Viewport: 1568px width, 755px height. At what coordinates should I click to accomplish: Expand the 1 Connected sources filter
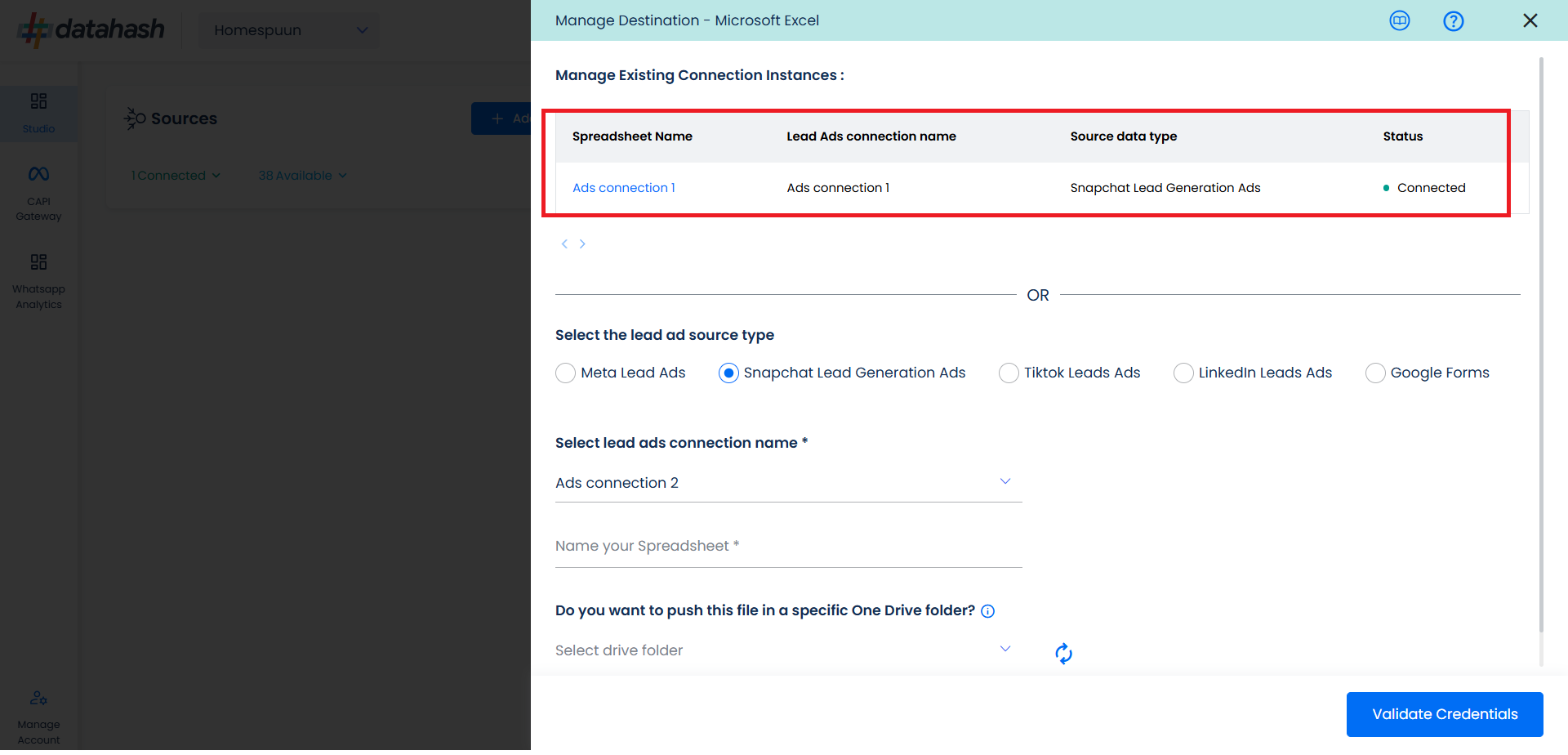pos(176,176)
